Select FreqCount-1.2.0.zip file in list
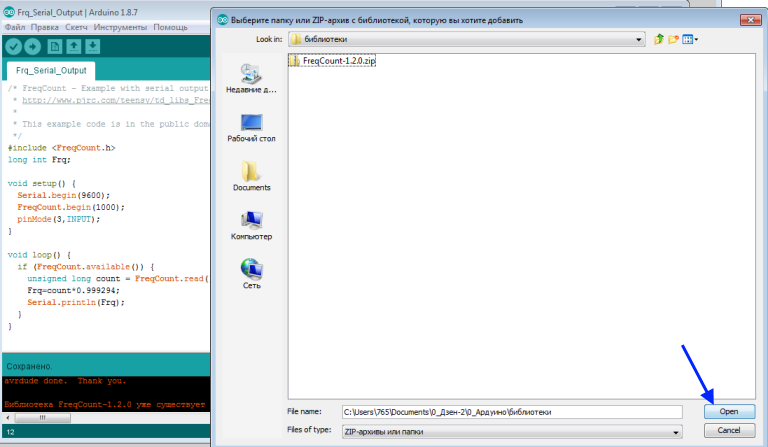 pyautogui.click(x=333, y=61)
